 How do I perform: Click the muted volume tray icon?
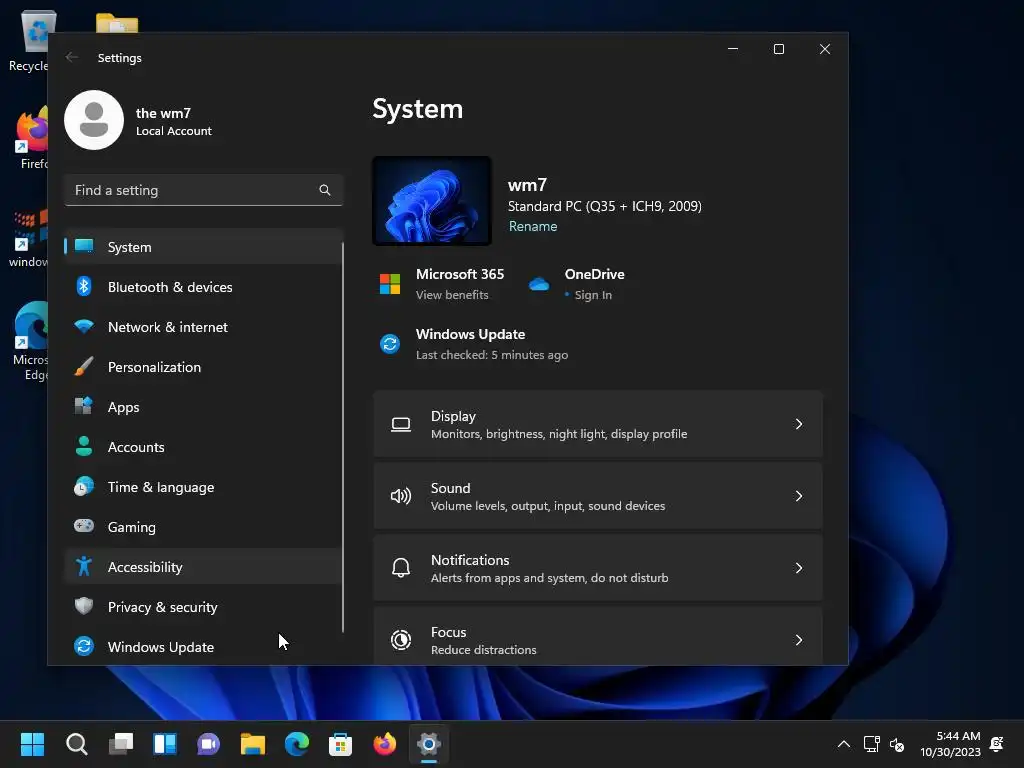point(897,744)
